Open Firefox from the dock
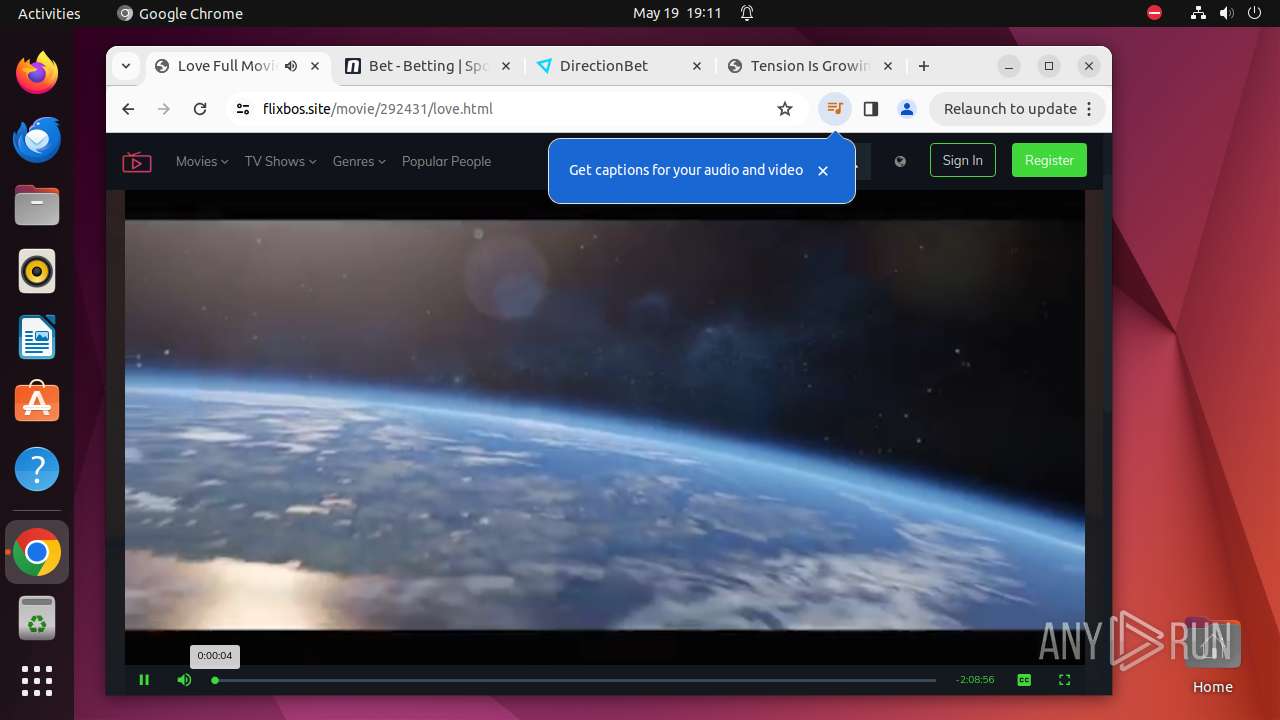 37,73
